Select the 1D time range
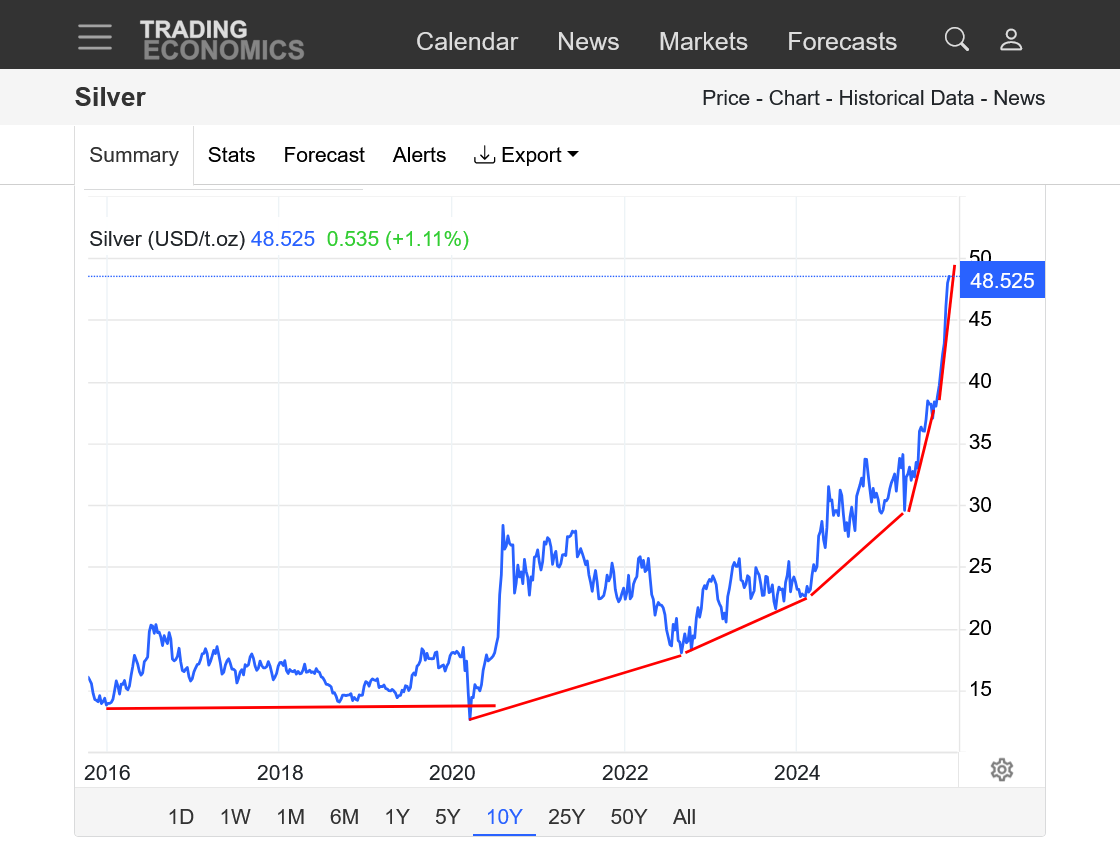Screen dimensions: 1120x859 (x=181, y=817)
